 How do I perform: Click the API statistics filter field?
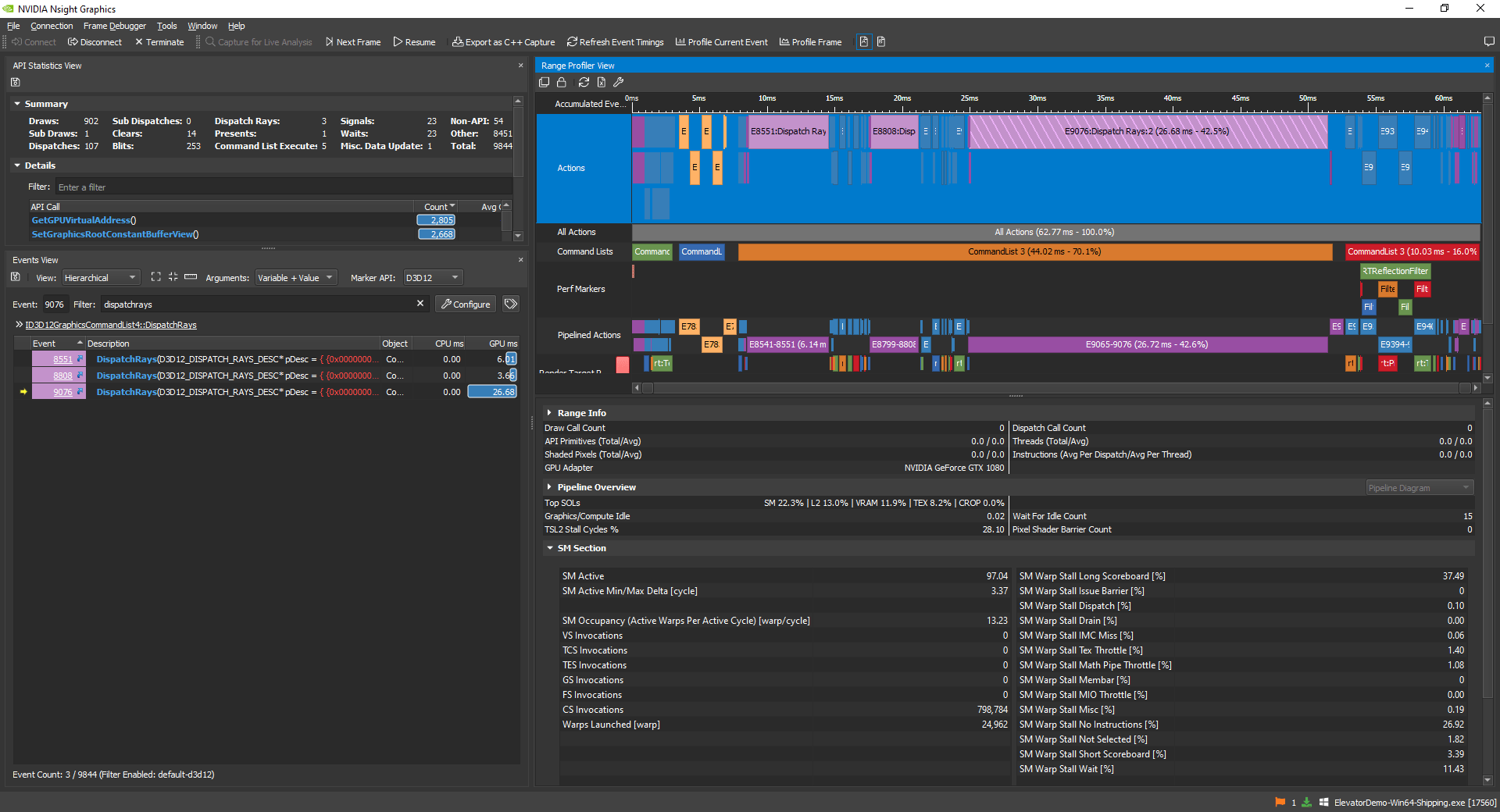[283, 187]
